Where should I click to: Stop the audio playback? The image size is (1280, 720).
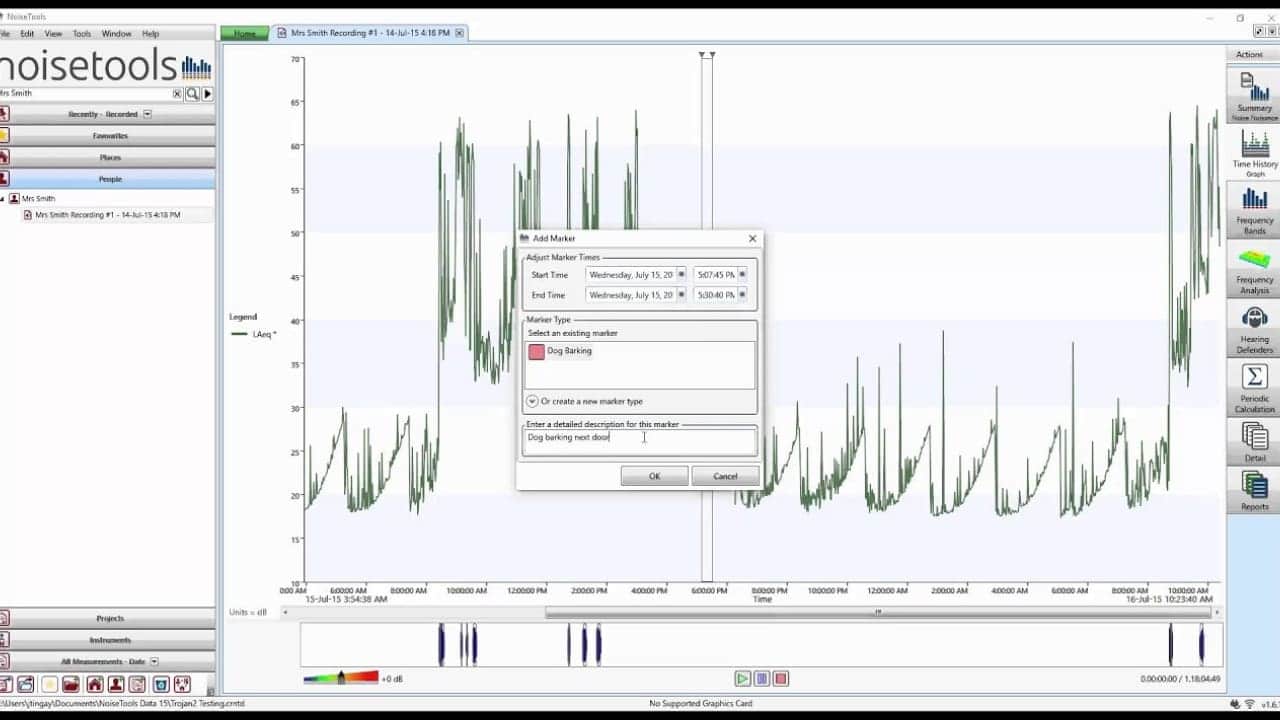781,679
